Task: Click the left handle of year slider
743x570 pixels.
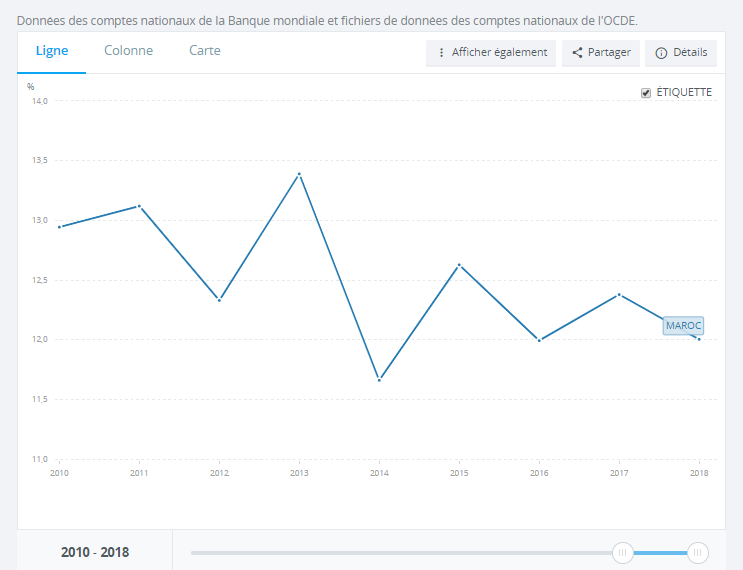Action: (623, 552)
